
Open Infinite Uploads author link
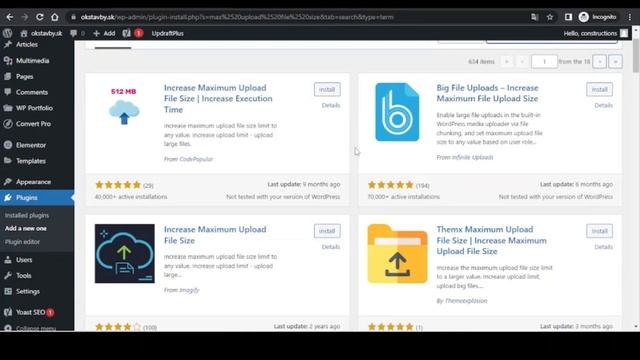pos(472,158)
